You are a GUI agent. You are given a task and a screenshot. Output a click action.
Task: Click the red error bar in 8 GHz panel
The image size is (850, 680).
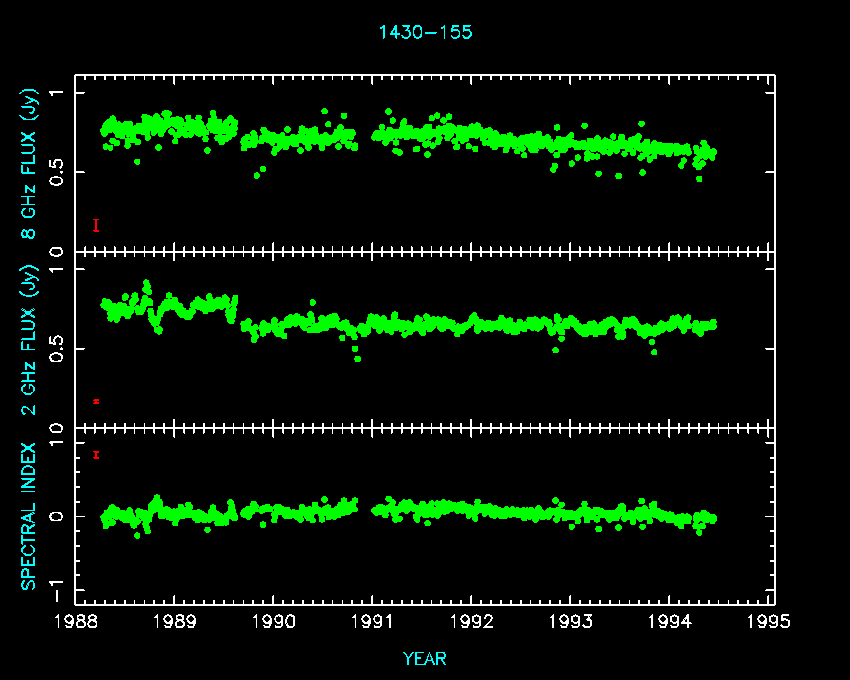[96, 225]
